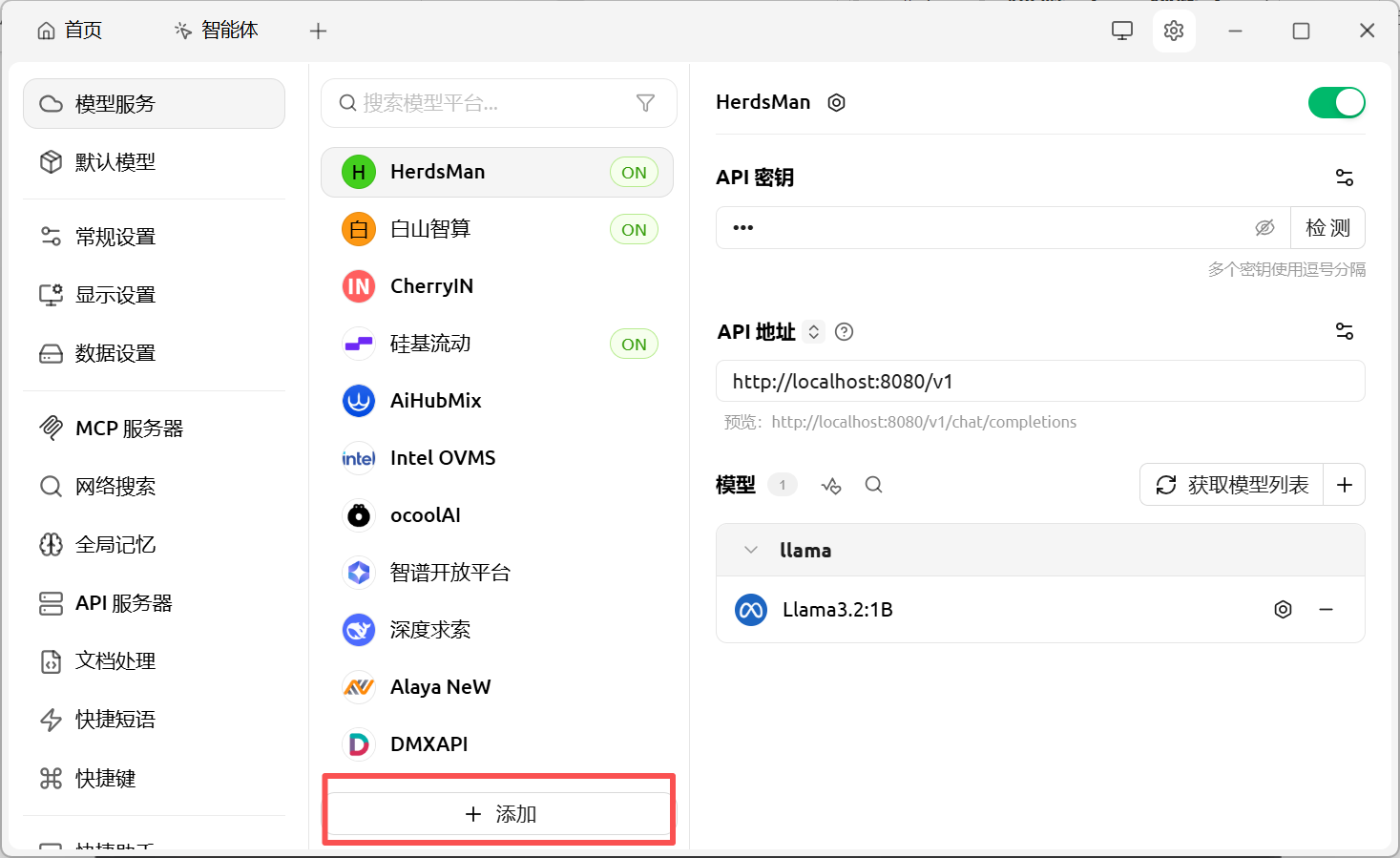
Task: Click the 硅基流动 logo icon
Action: (x=359, y=344)
